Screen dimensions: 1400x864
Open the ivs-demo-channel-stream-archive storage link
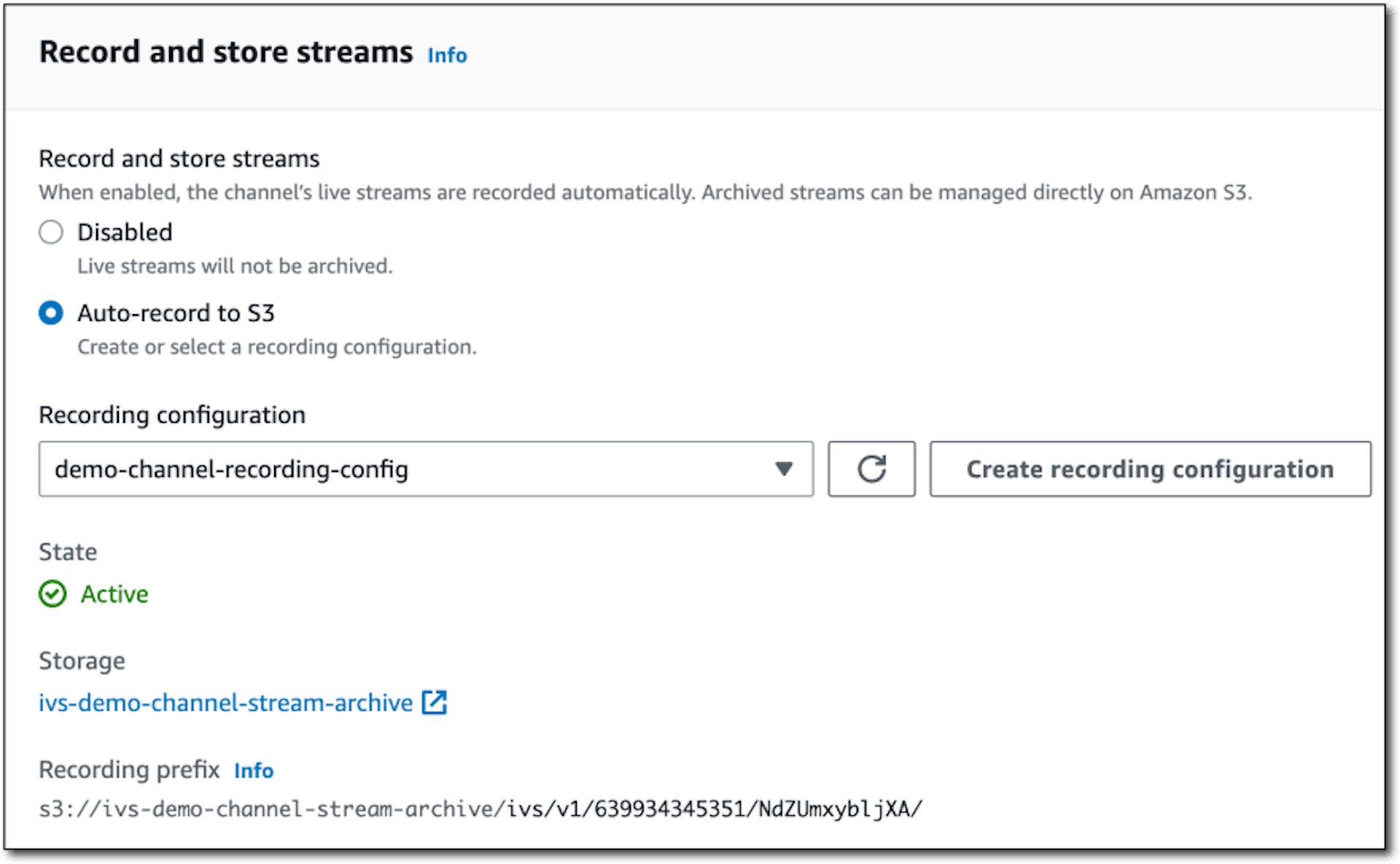[x=225, y=703]
